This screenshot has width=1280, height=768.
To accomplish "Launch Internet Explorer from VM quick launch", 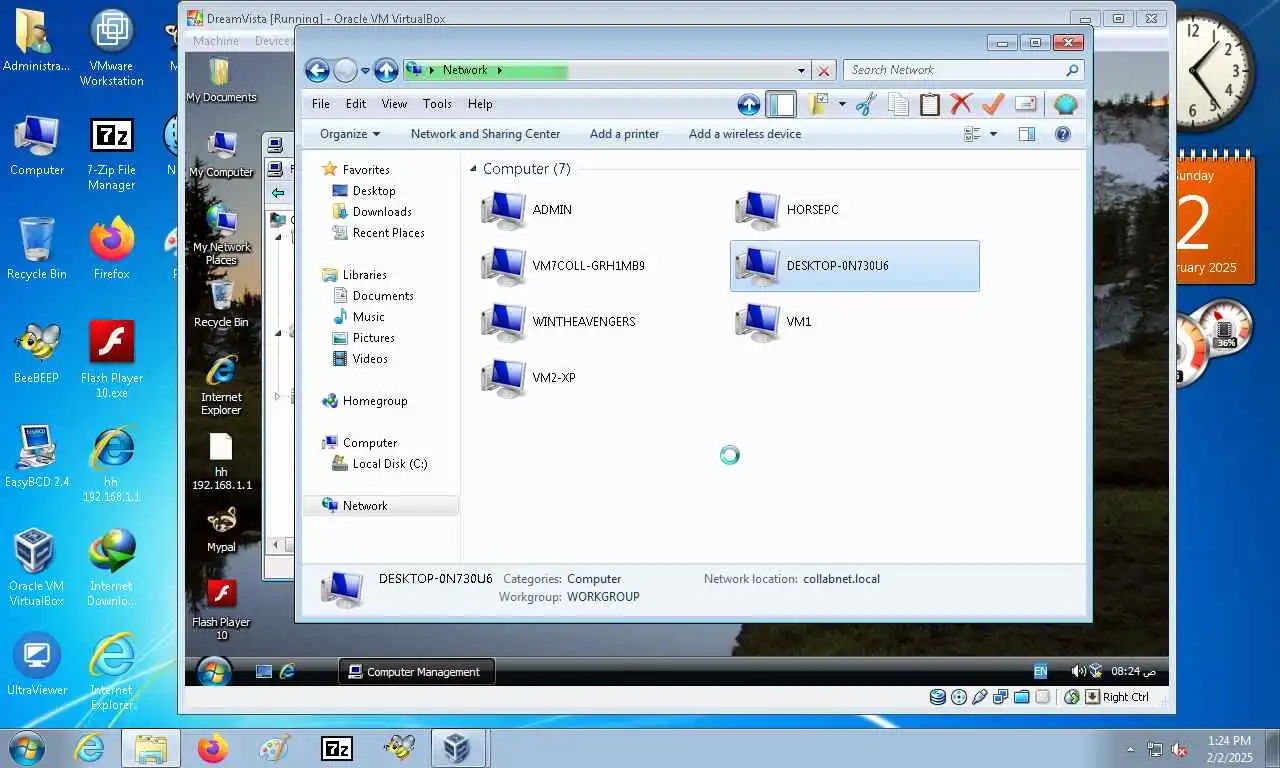I will point(288,672).
